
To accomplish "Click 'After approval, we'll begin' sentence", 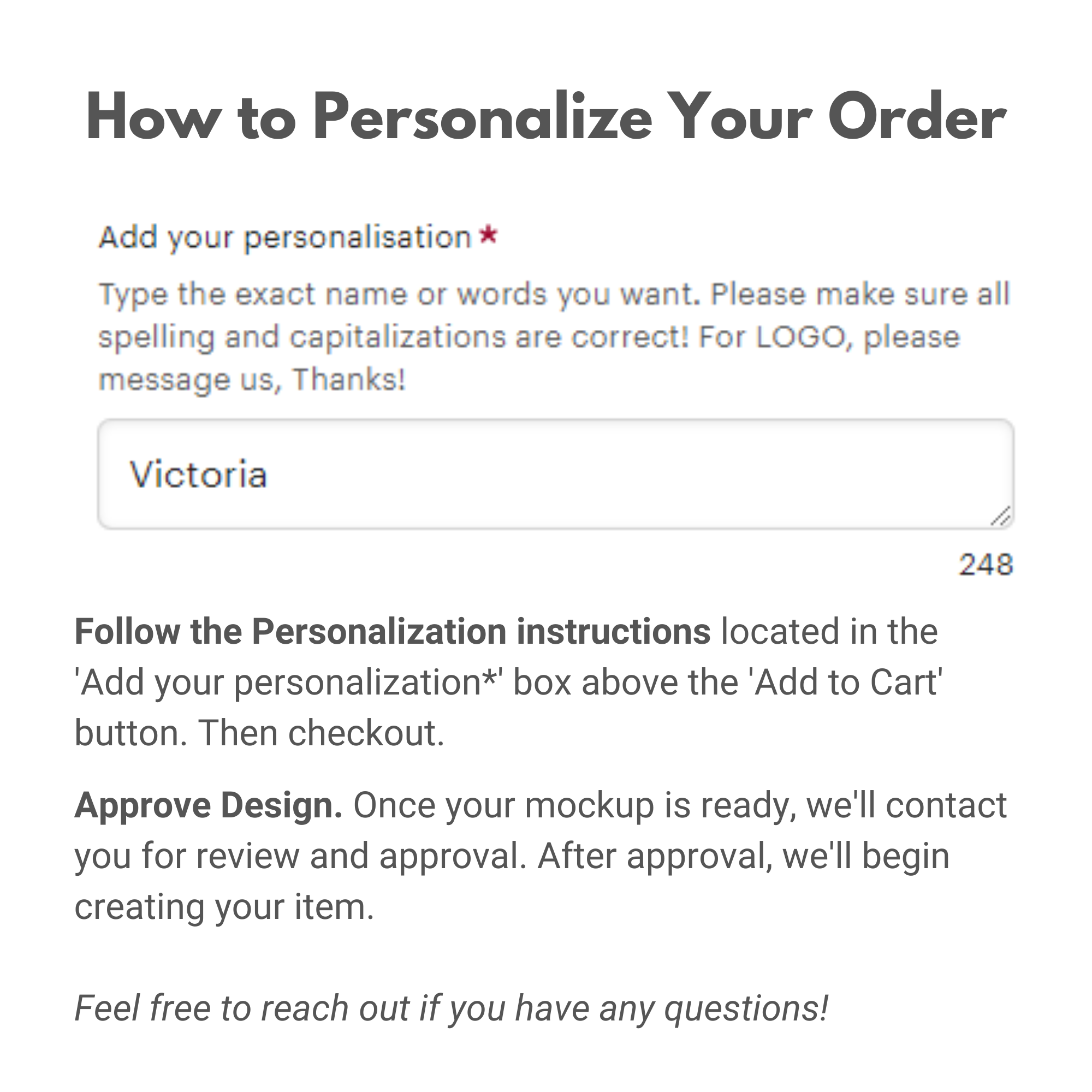I will [743, 856].
